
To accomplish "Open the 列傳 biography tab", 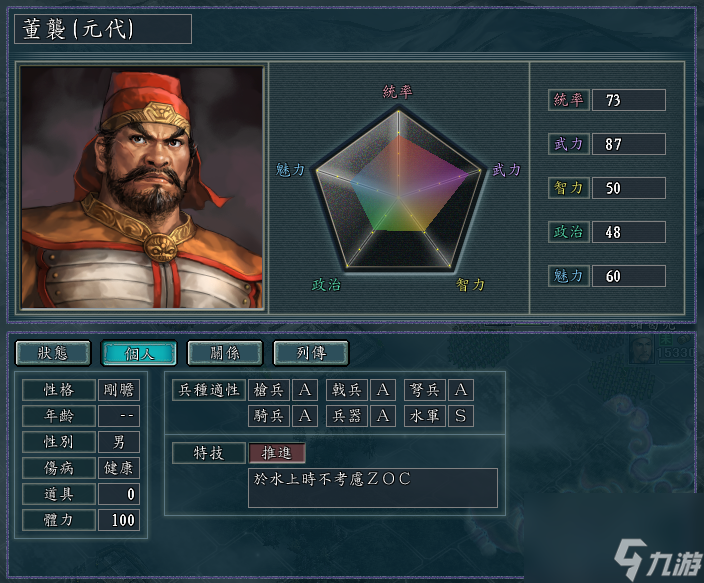I will click(x=311, y=353).
